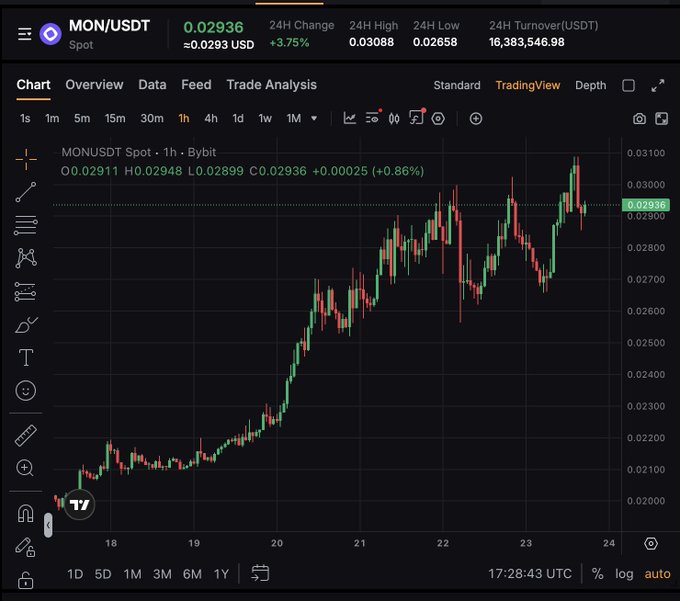680x601 pixels.
Task: Open the go to date calendar icon
Action: 260,573
